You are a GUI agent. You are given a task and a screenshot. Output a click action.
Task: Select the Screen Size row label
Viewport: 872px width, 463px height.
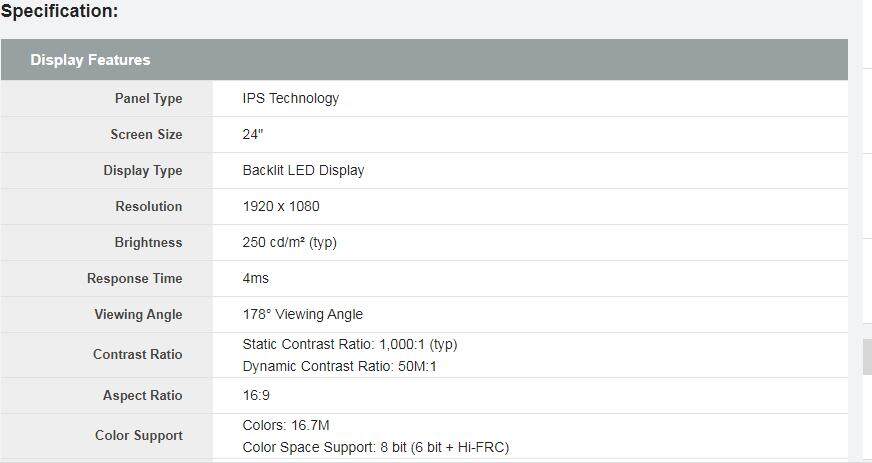pos(146,134)
